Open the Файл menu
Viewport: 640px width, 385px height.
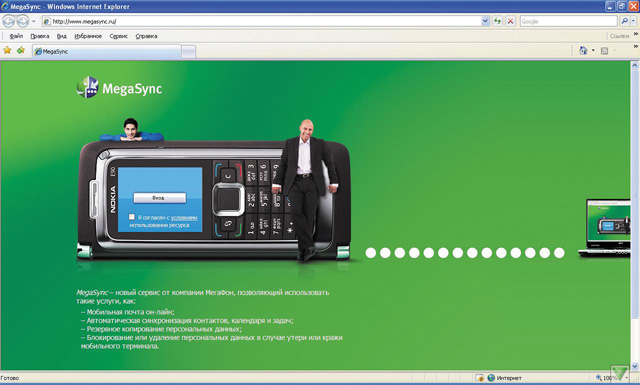(x=16, y=36)
